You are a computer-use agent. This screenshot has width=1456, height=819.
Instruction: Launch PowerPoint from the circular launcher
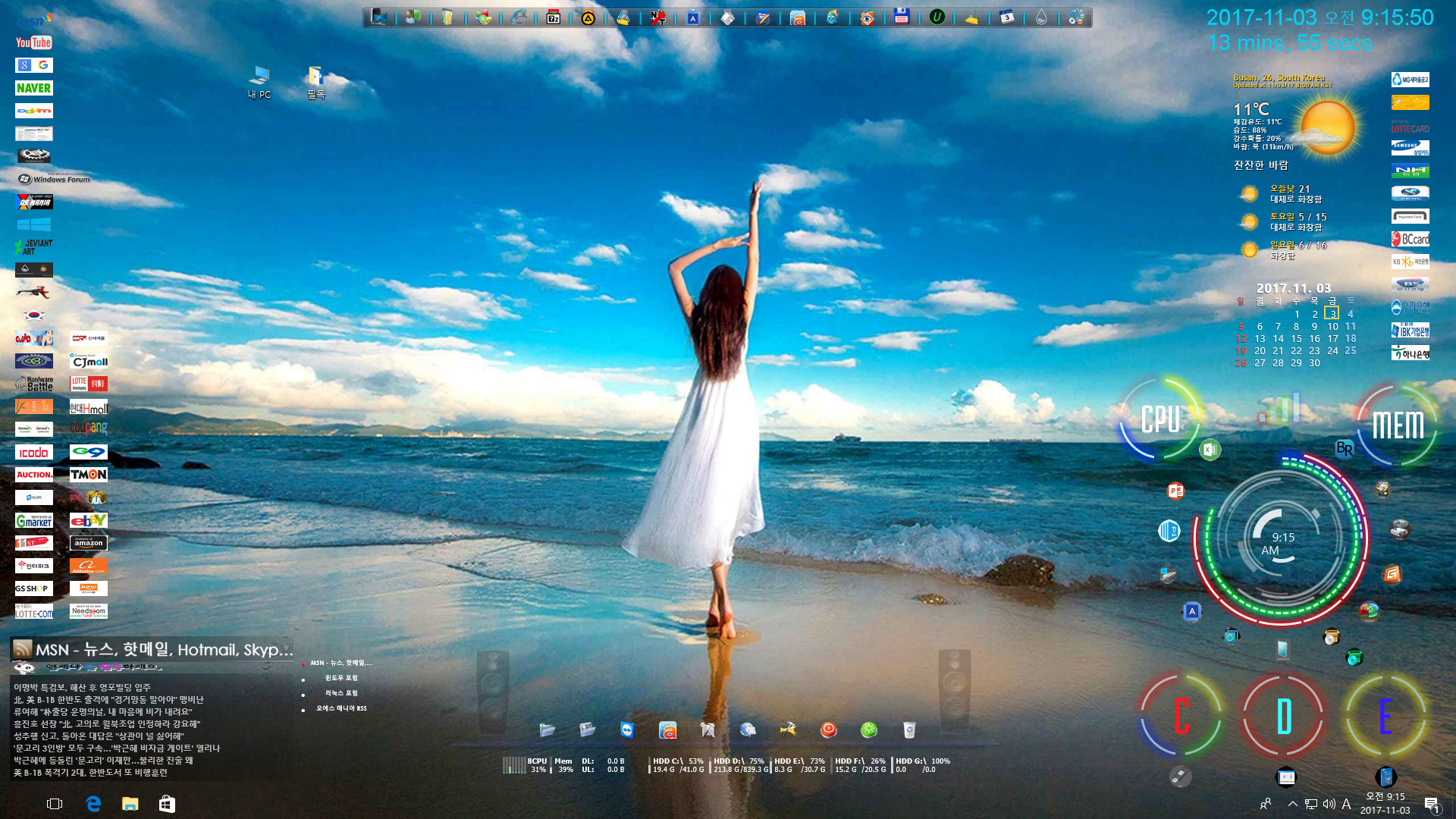coord(1175,491)
